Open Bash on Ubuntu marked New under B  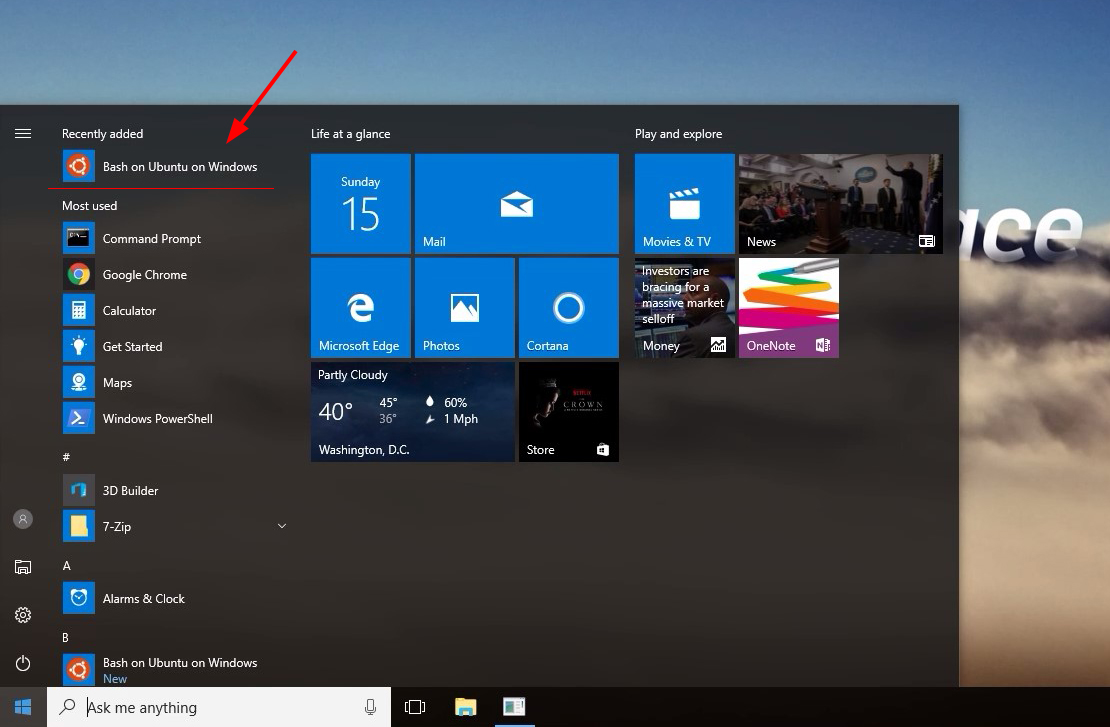coord(173,670)
